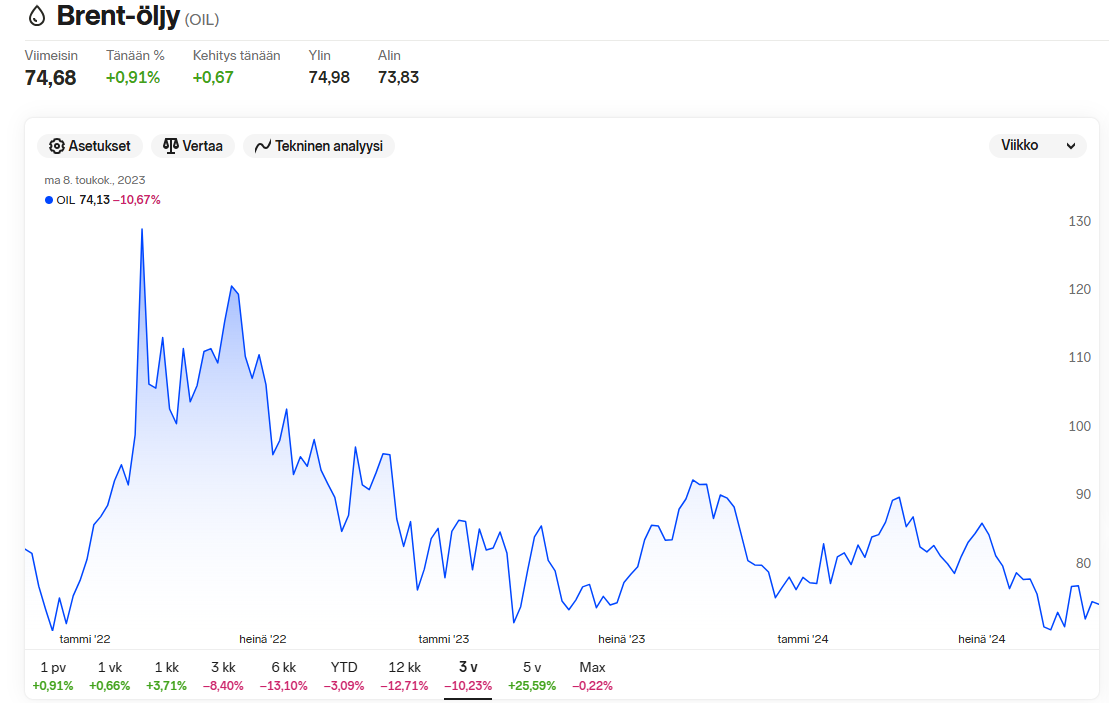
Task: Click Kehitys tänään value +0,67
Action: pos(213,78)
